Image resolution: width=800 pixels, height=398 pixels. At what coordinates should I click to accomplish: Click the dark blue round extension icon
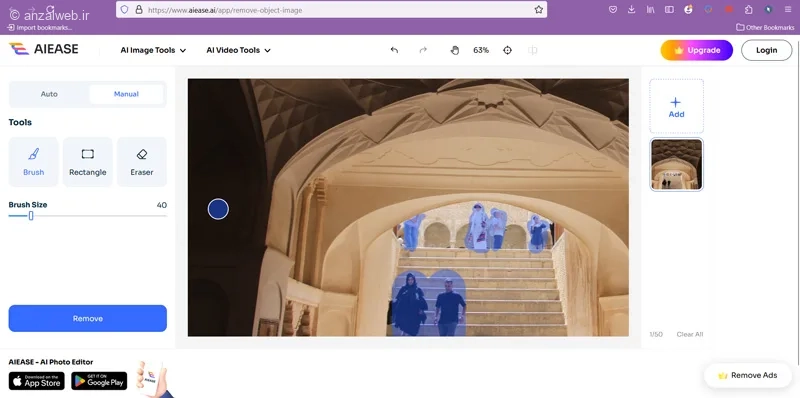tap(768, 10)
